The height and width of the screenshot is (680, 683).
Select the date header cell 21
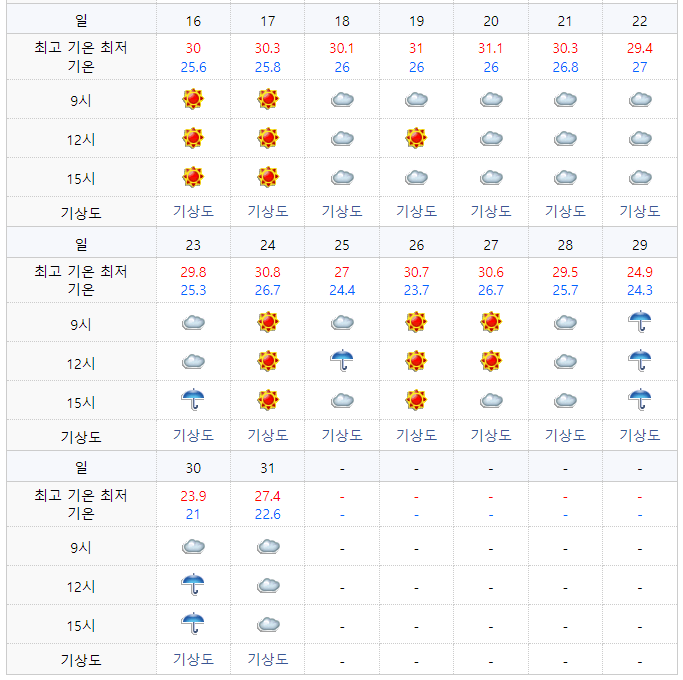pos(565,21)
